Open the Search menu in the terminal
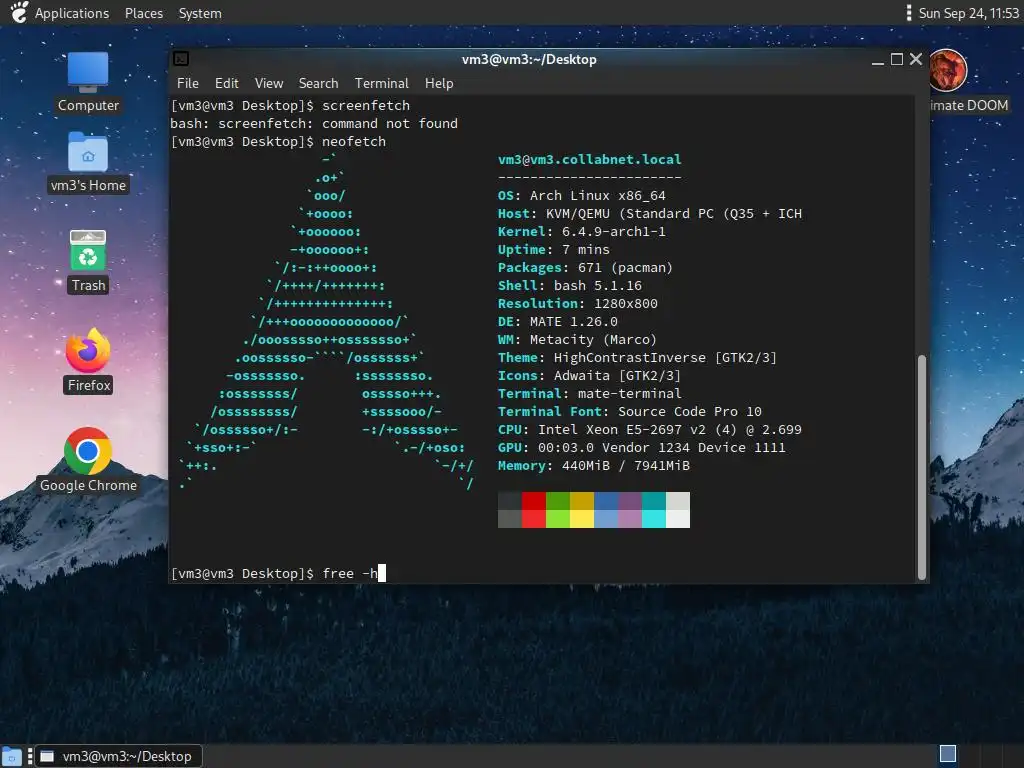This screenshot has width=1024, height=768. (x=318, y=83)
